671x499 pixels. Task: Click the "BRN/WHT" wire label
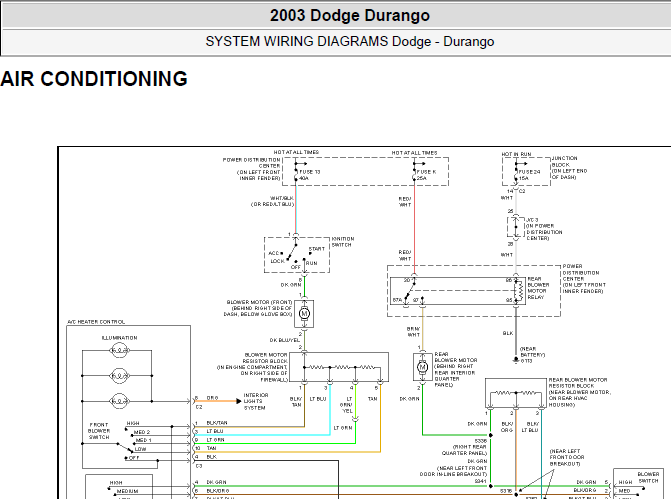tap(413, 332)
